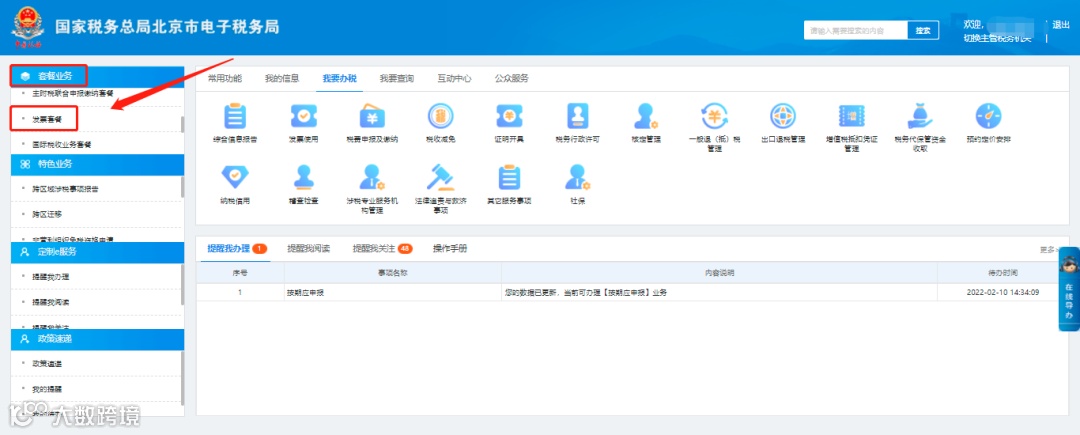Click the 定制e服务 person icon
Screen dimensions: 1080x435
[x=25, y=252]
